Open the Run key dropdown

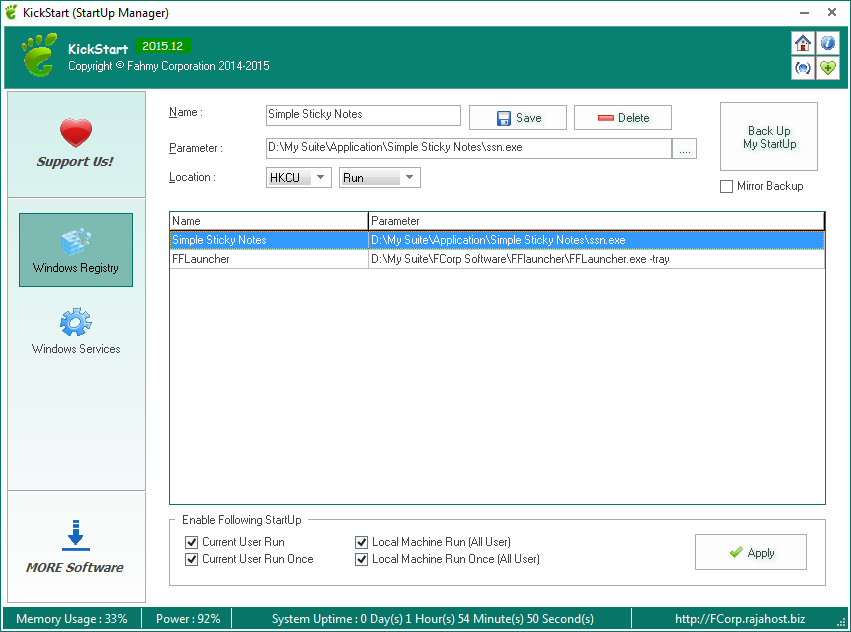[380, 178]
